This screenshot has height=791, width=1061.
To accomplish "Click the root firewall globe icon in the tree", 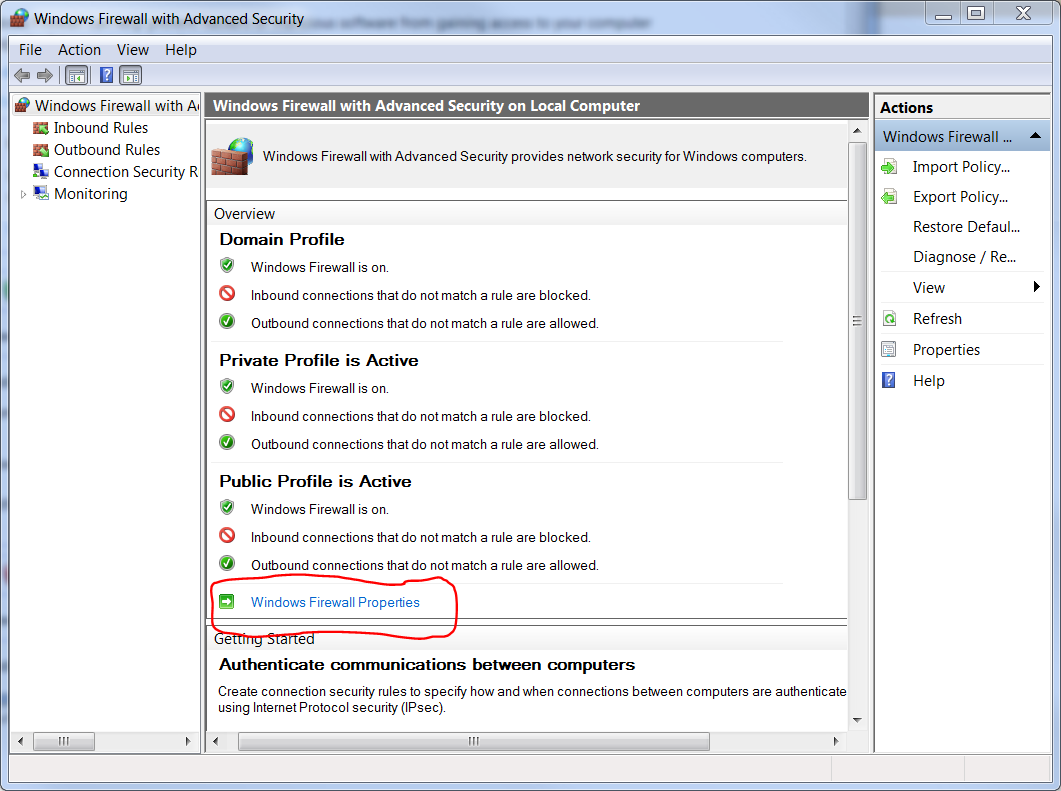I will pyautogui.click(x=22, y=106).
